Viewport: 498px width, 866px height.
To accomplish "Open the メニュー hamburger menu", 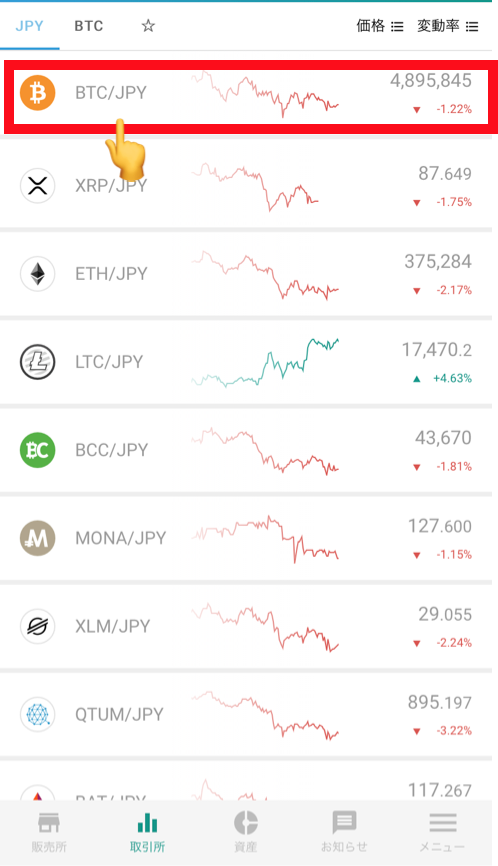I will click(x=442, y=832).
